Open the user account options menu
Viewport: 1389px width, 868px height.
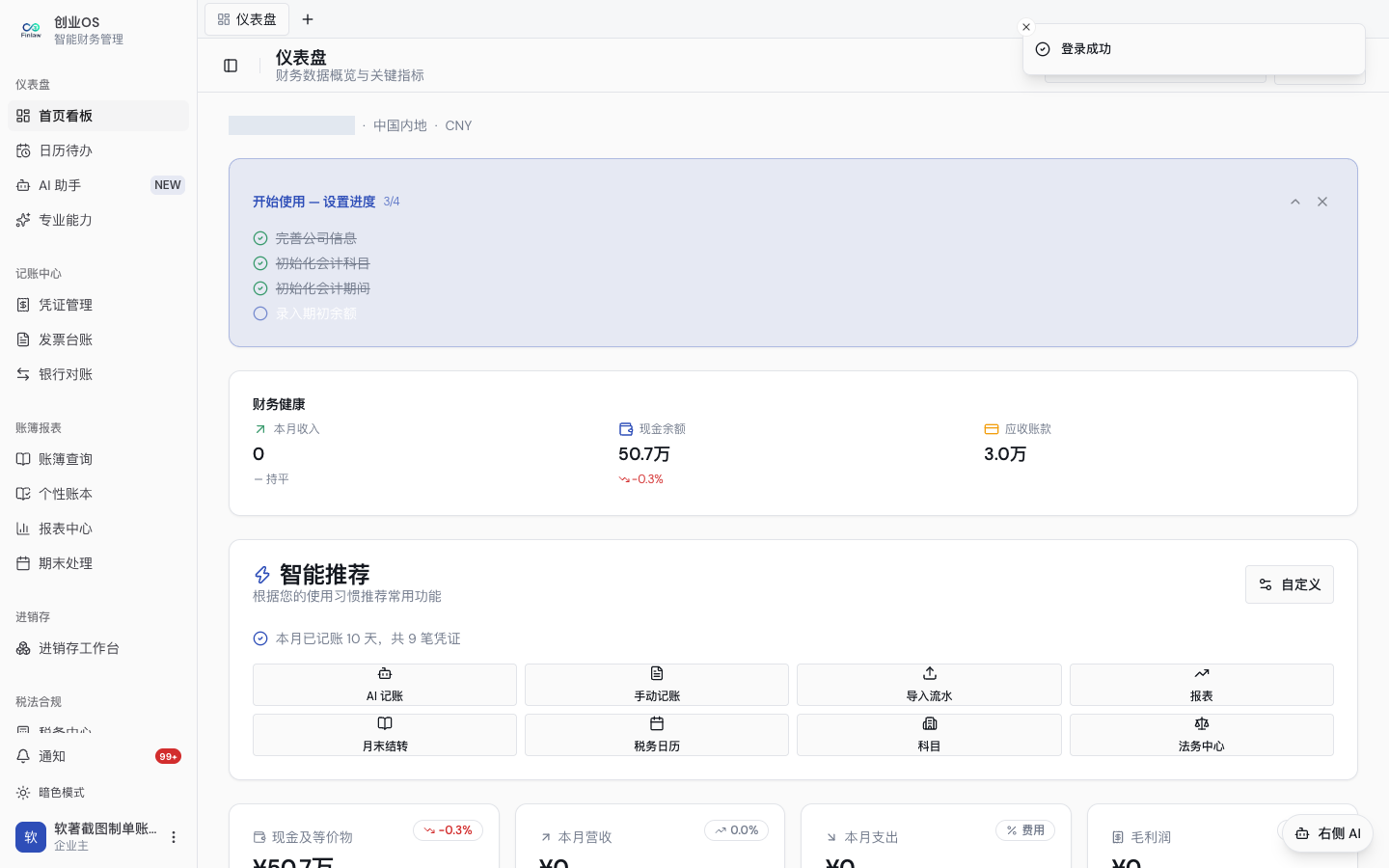point(174,837)
